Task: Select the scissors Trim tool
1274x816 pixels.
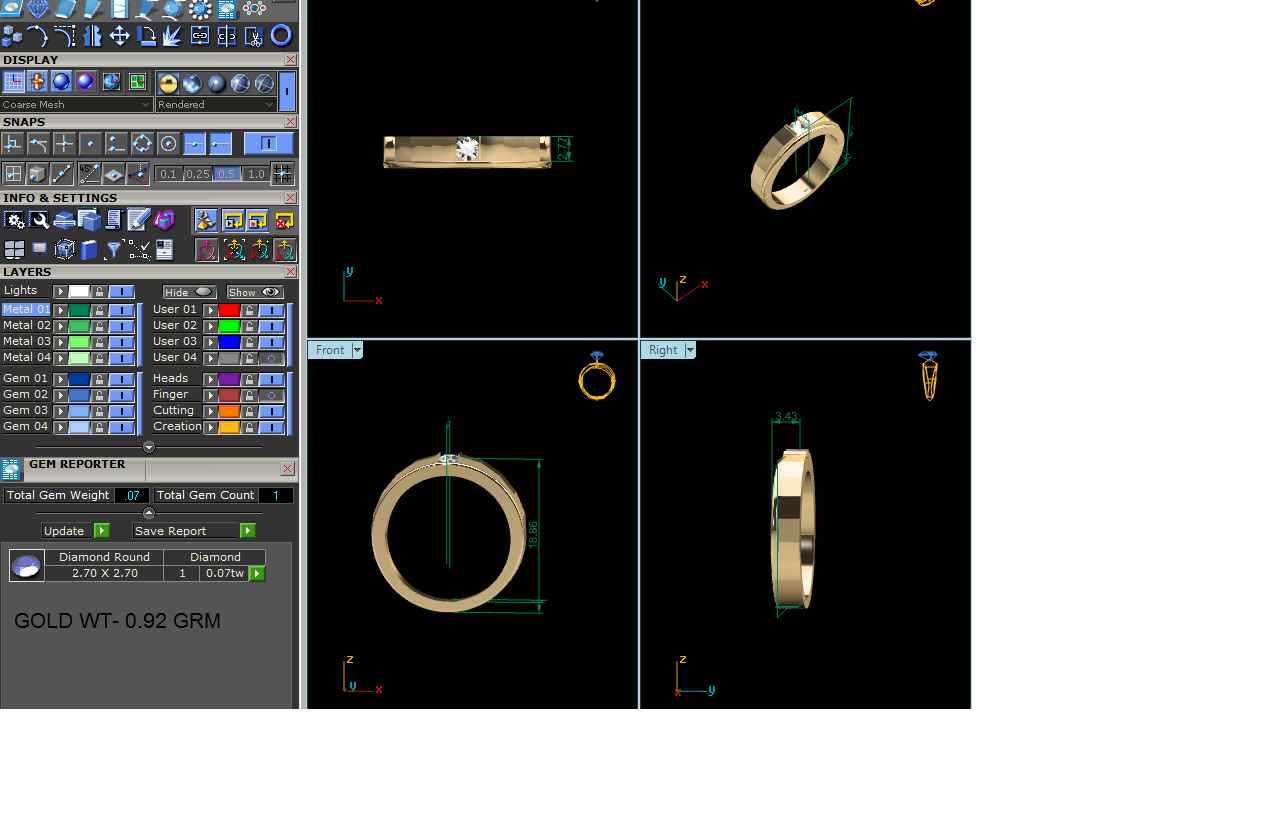Action: tap(254, 36)
